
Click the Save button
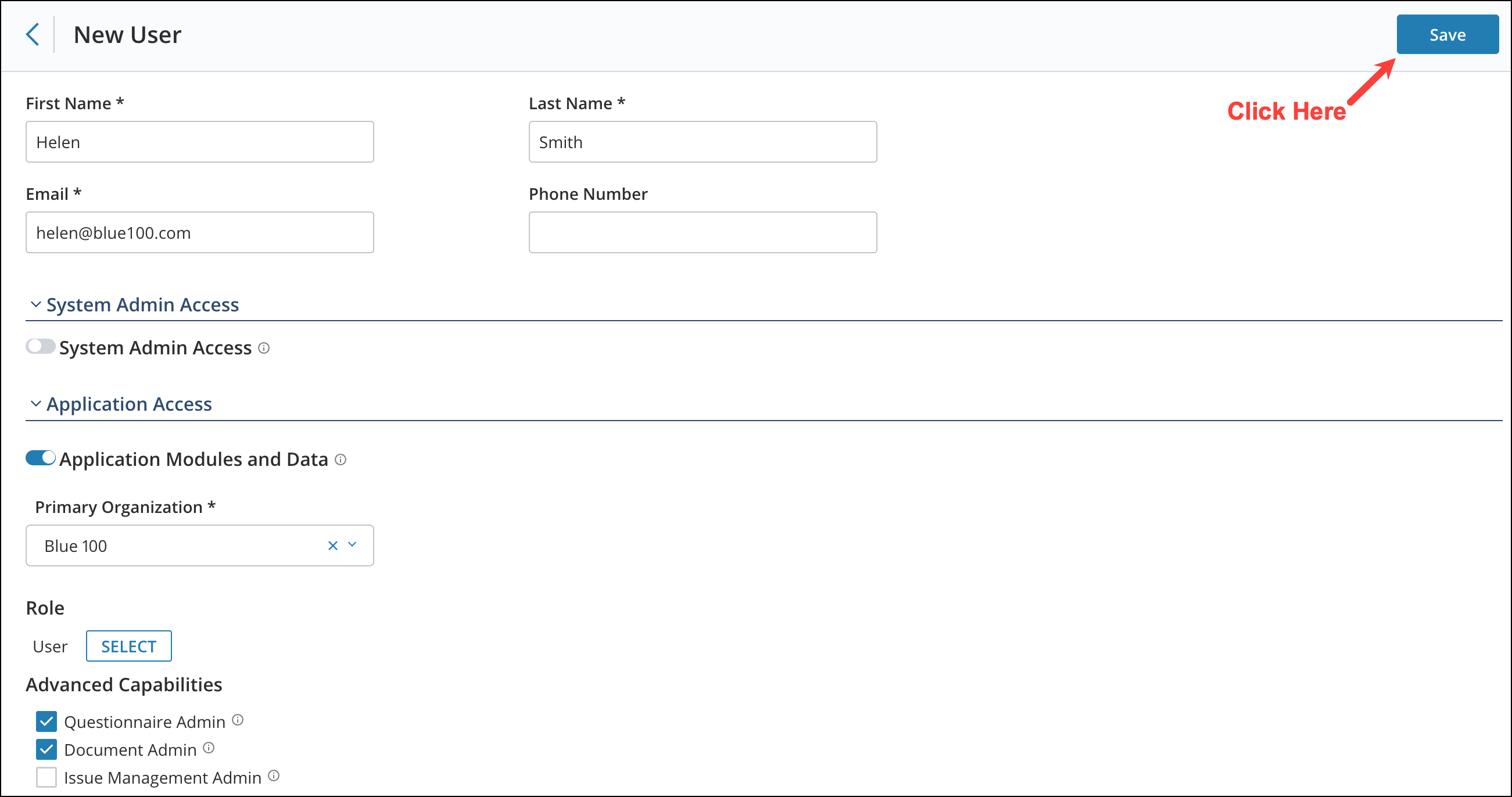[1447, 34]
